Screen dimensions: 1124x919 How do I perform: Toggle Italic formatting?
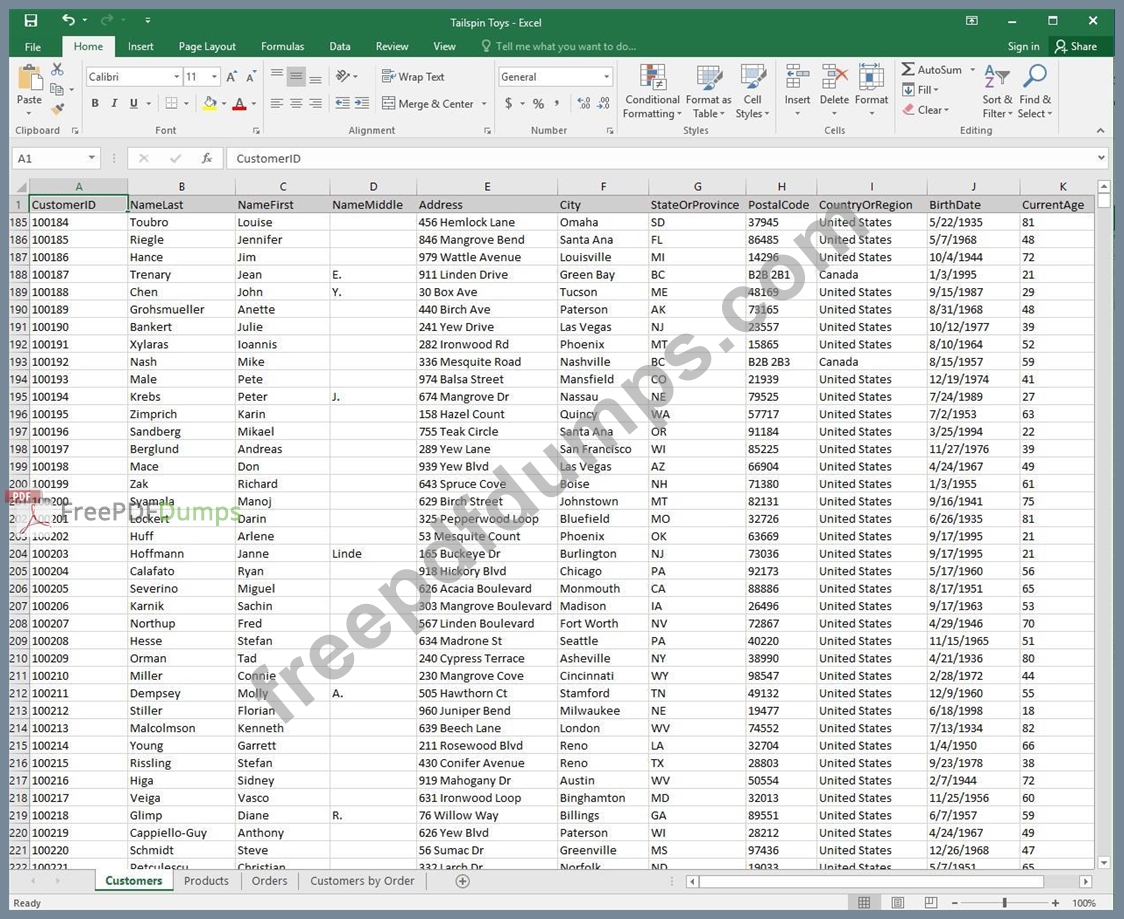pos(114,103)
